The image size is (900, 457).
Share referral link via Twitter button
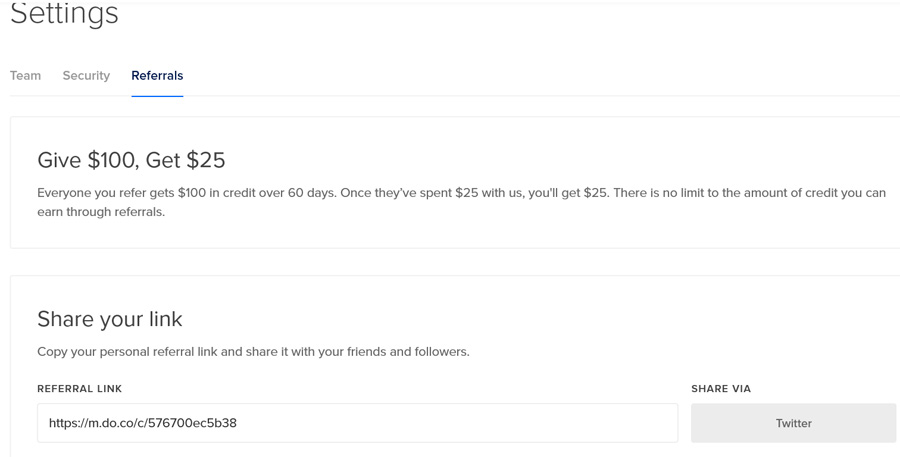pyautogui.click(x=793, y=423)
